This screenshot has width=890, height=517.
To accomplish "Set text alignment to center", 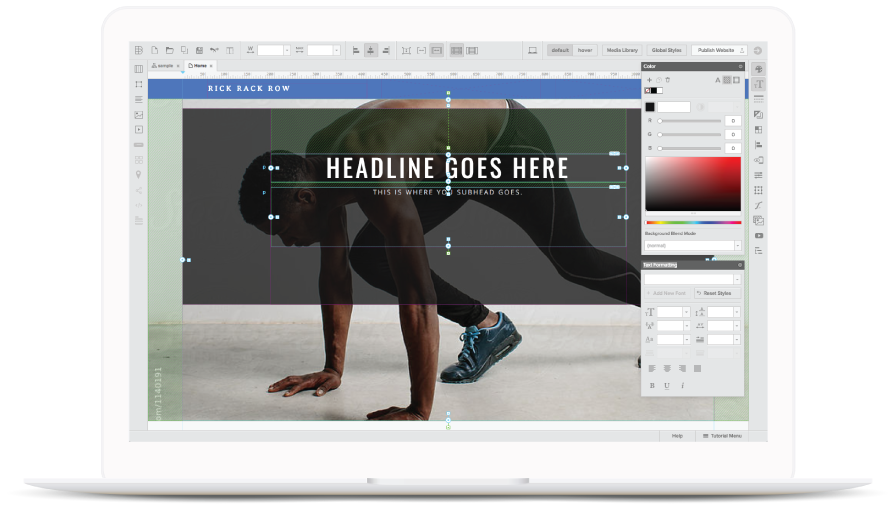I will point(667,368).
